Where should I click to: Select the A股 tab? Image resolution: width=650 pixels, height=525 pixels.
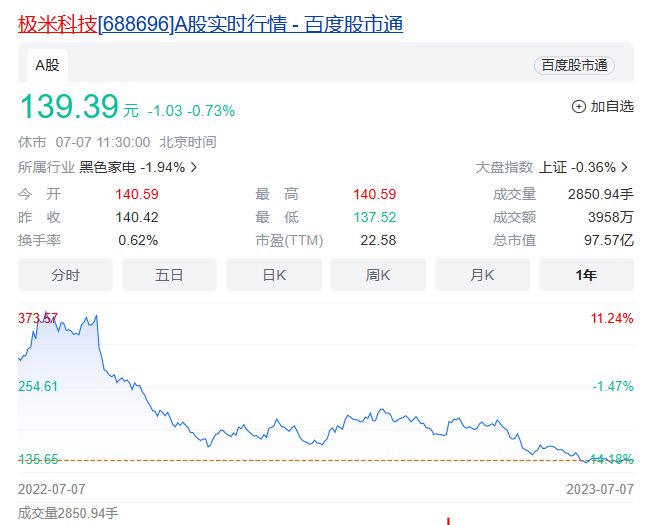pos(47,66)
